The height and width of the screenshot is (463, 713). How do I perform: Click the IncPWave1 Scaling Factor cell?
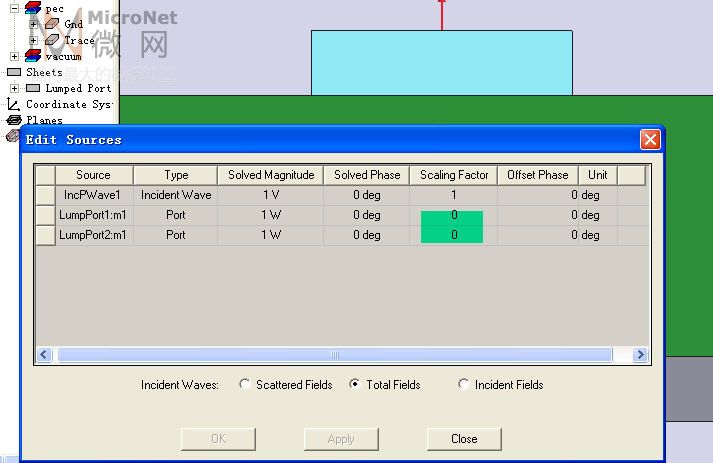(x=453, y=195)
